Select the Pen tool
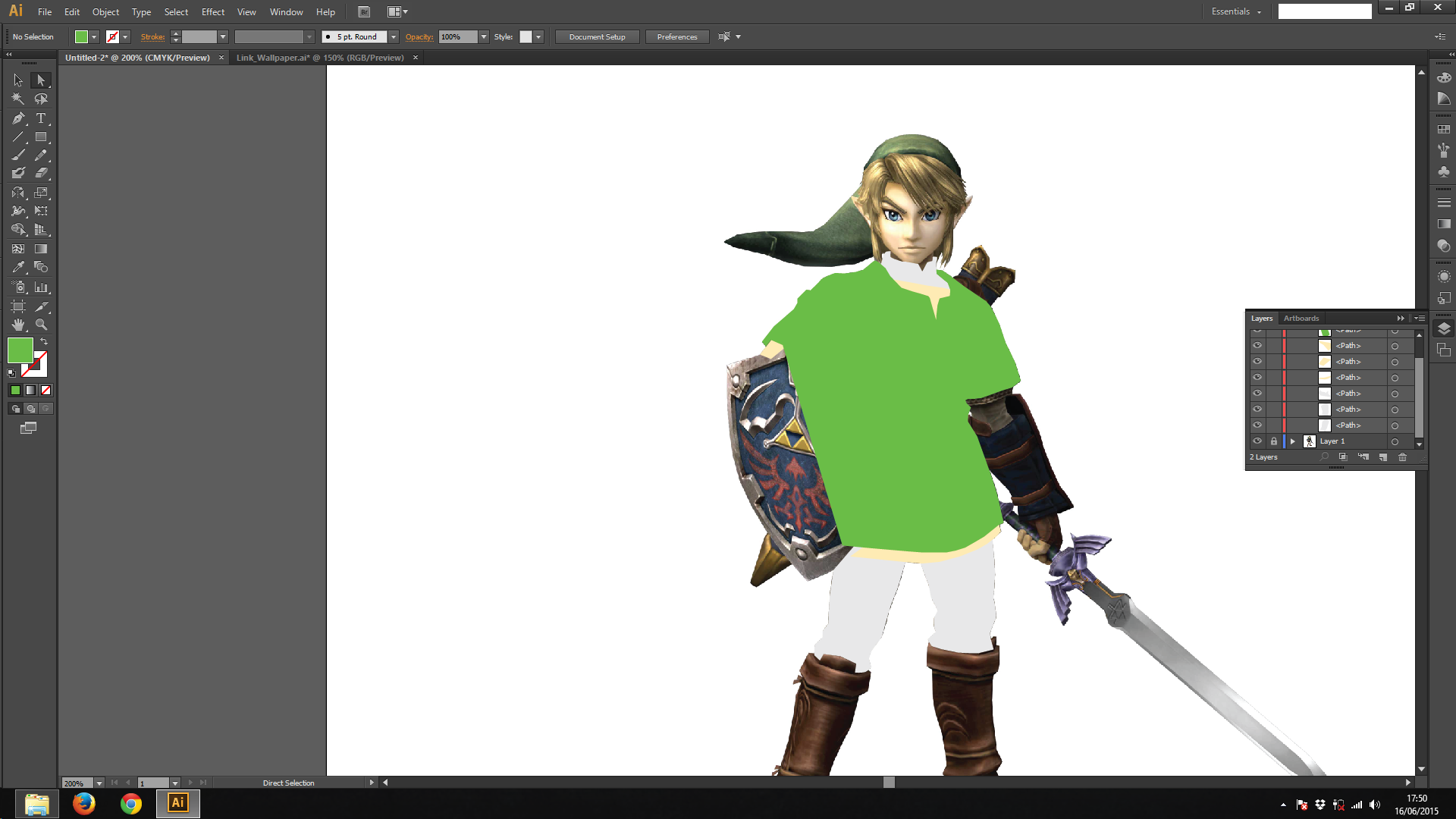Viewport: 1456px width, 819px height. 18,118
